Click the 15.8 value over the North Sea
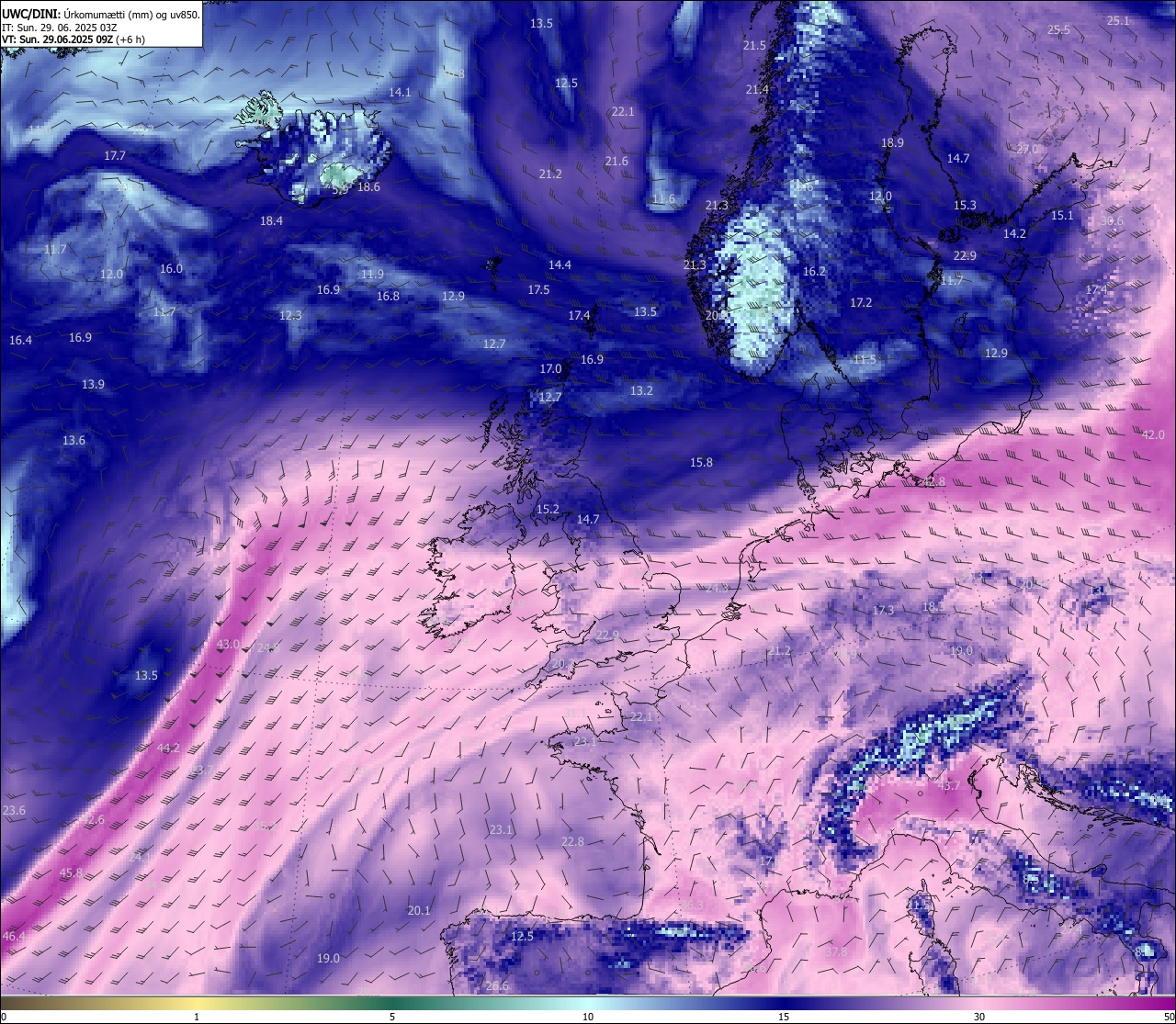Image resolution: width=1176 pixels, height=1024 pixels. tap(701, 462)
